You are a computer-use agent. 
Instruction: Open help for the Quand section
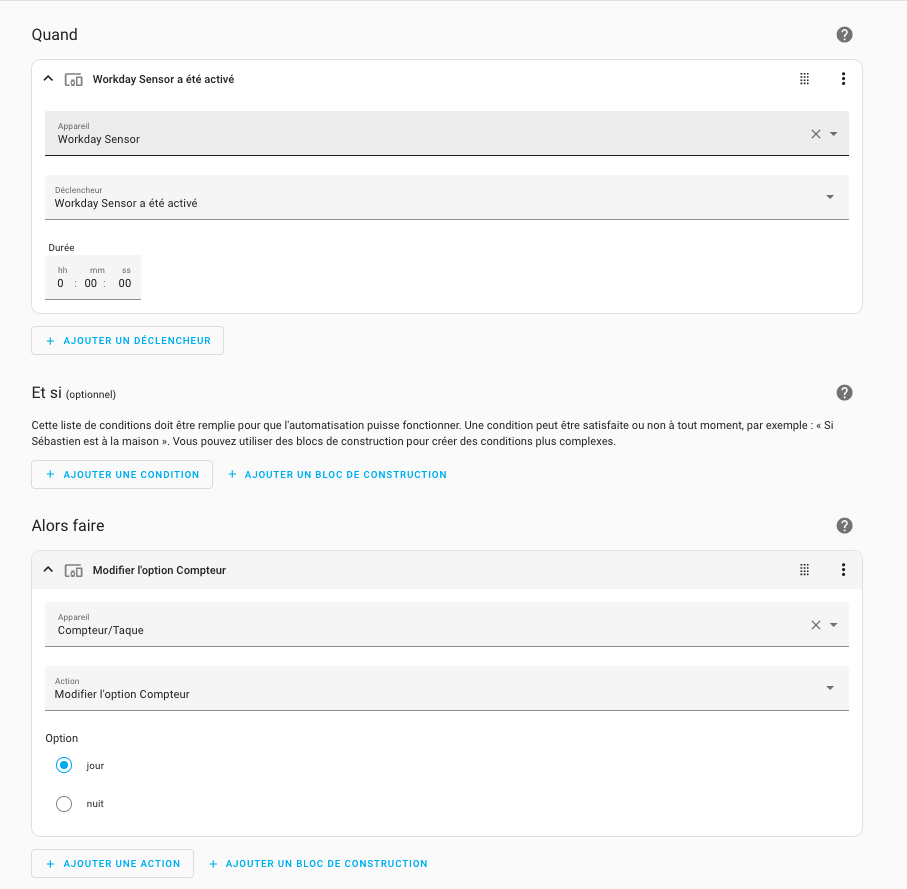[844, 35]
